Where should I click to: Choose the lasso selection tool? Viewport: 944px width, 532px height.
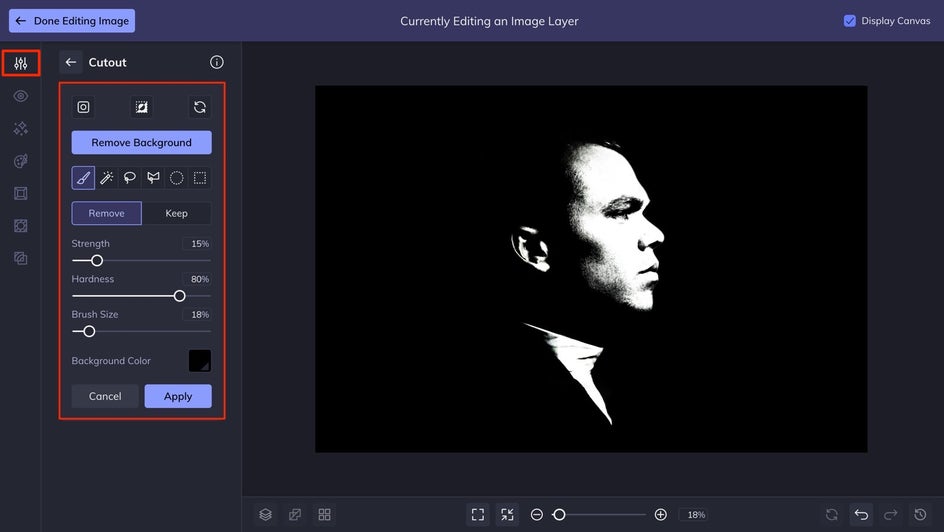coord(129,178)
